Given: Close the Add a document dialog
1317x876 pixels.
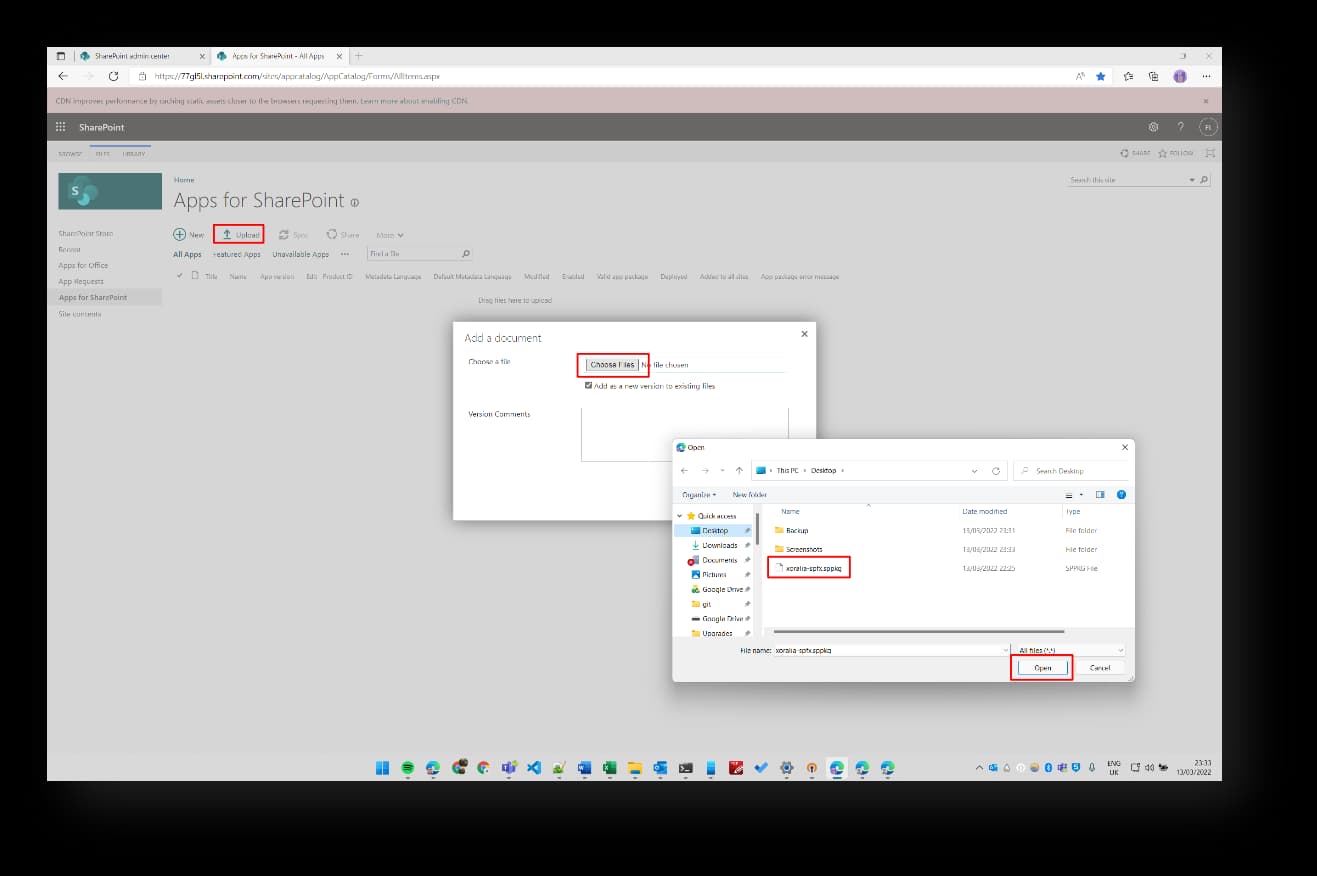Looking at the screenshot, I should click(805, 334).
